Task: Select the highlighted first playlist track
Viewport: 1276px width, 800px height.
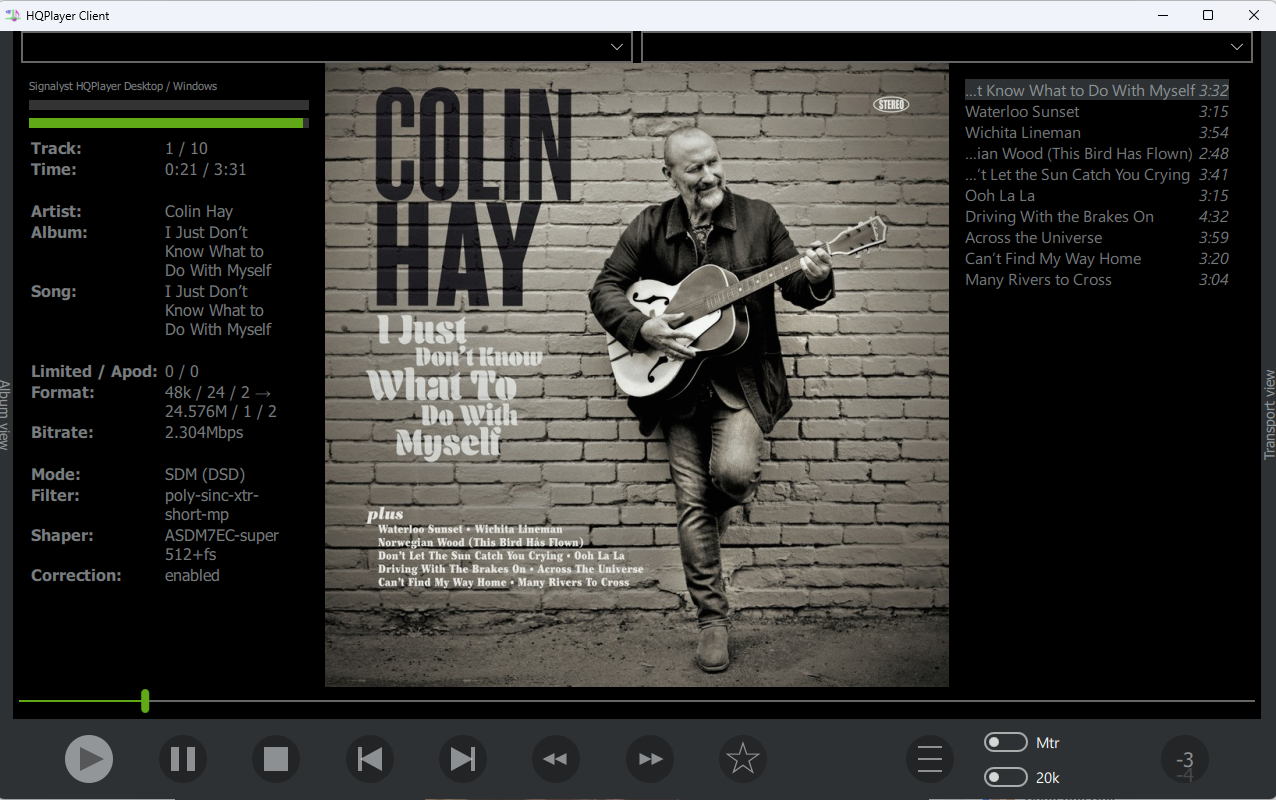Action: pos(1096,91)
